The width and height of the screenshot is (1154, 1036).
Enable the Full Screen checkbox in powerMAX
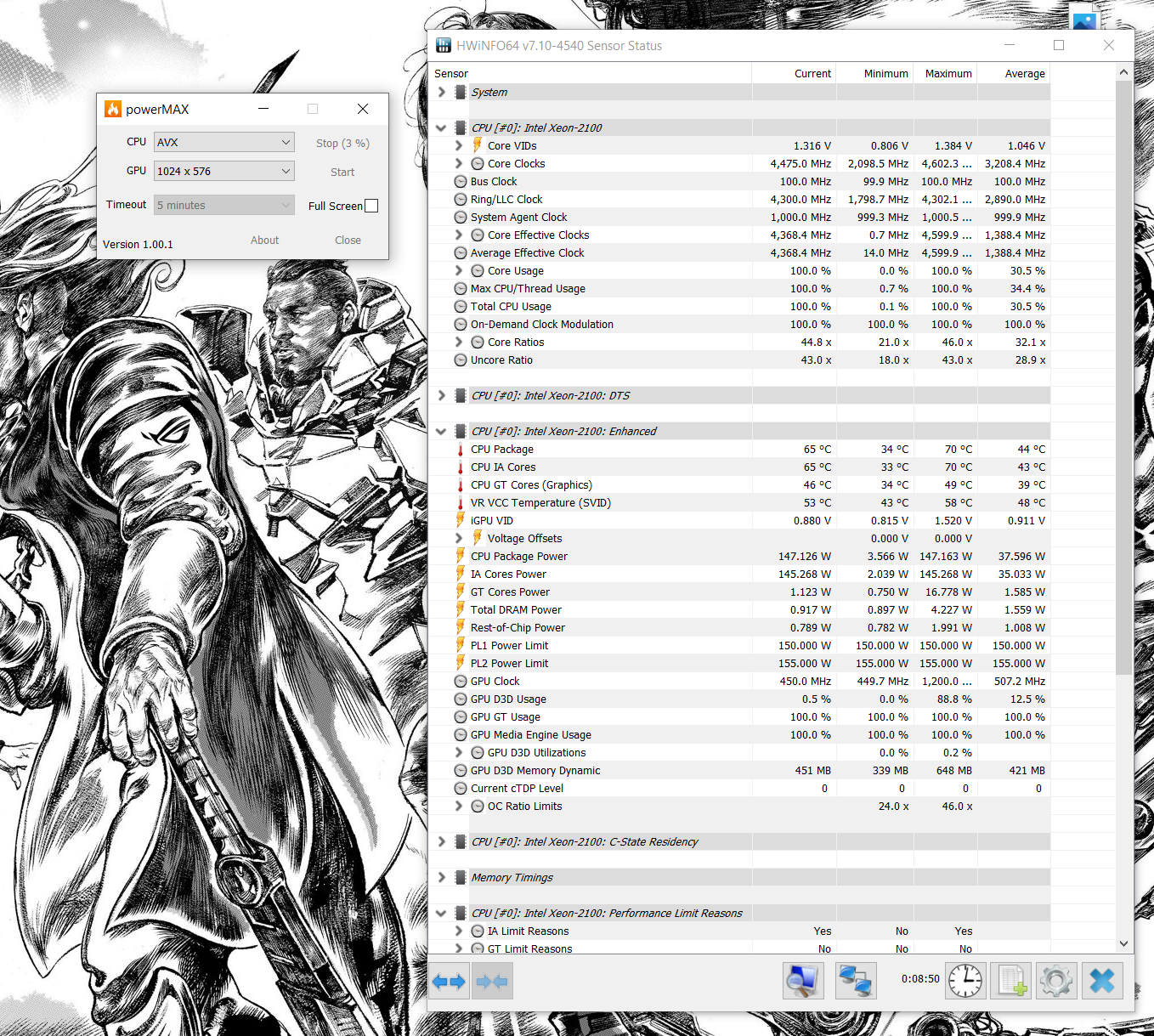pyautogui.click(x=371, y=206)
